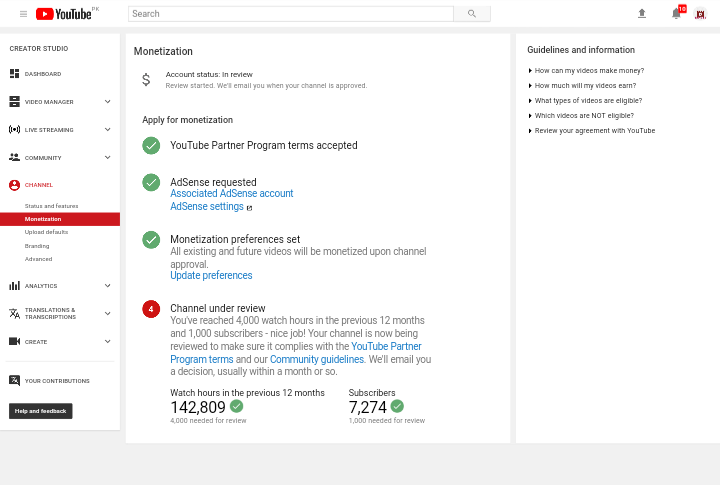Click the Help and feedback button
Image resolution: width=720 pixels, height=485 pixels.
(40, 411)
